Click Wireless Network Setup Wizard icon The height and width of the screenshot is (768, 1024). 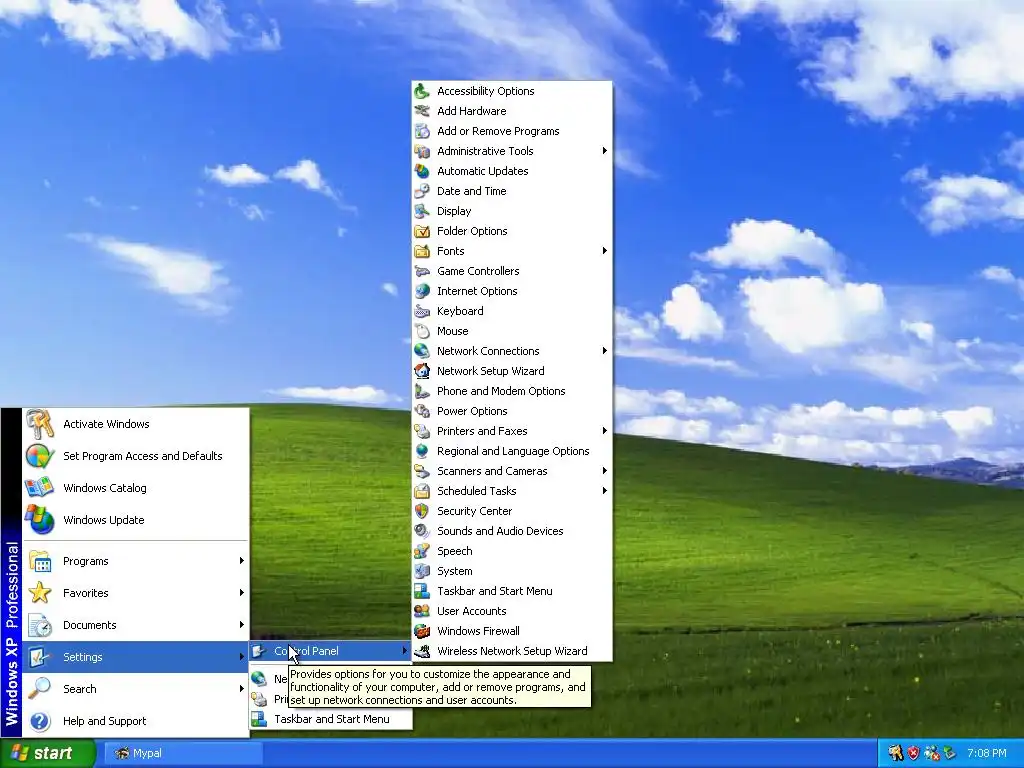422,651
